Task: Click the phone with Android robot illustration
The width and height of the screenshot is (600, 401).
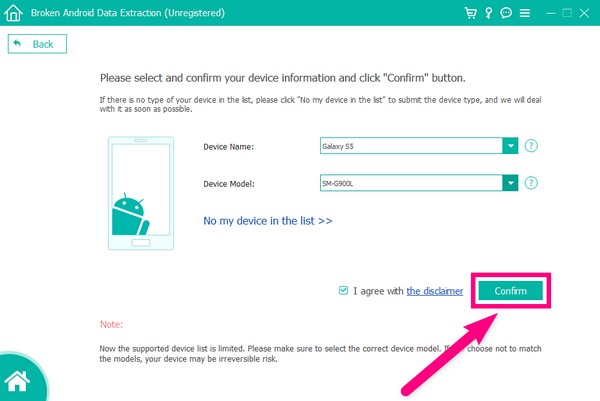Action: point(141,193)
